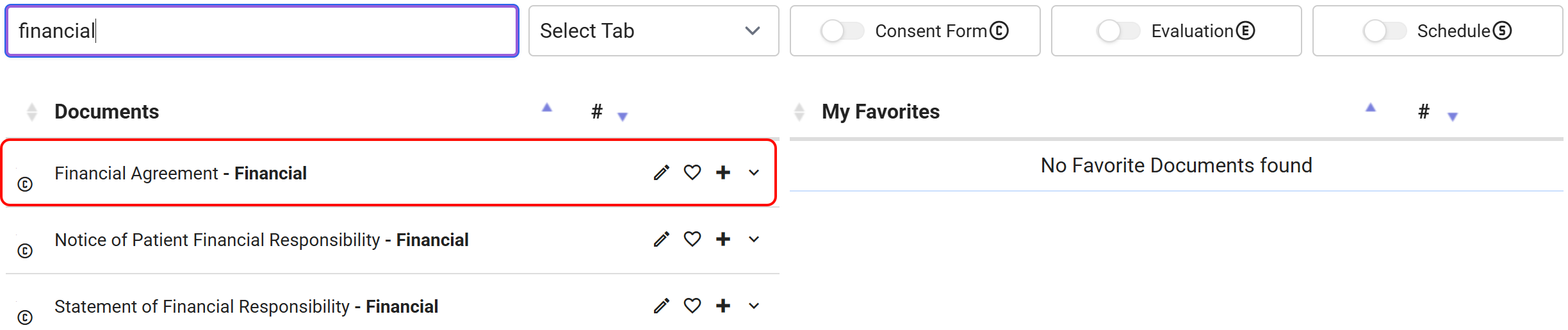Sort by the My Favorites column header
Screen dimensions: 1568x330
point(881,111)
